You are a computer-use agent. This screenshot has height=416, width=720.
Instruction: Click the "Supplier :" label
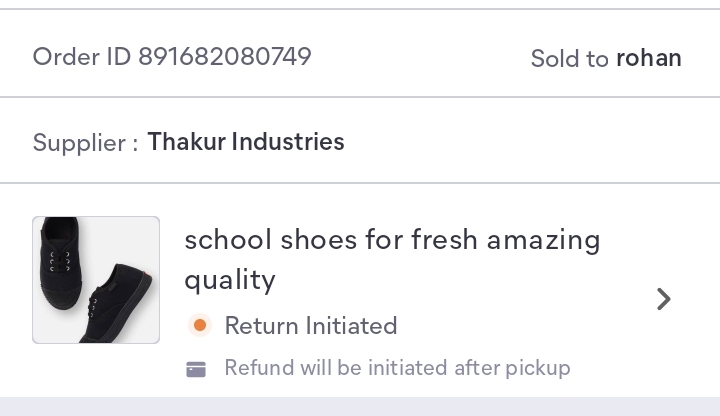pyautogui.click(x=85, y=143)
